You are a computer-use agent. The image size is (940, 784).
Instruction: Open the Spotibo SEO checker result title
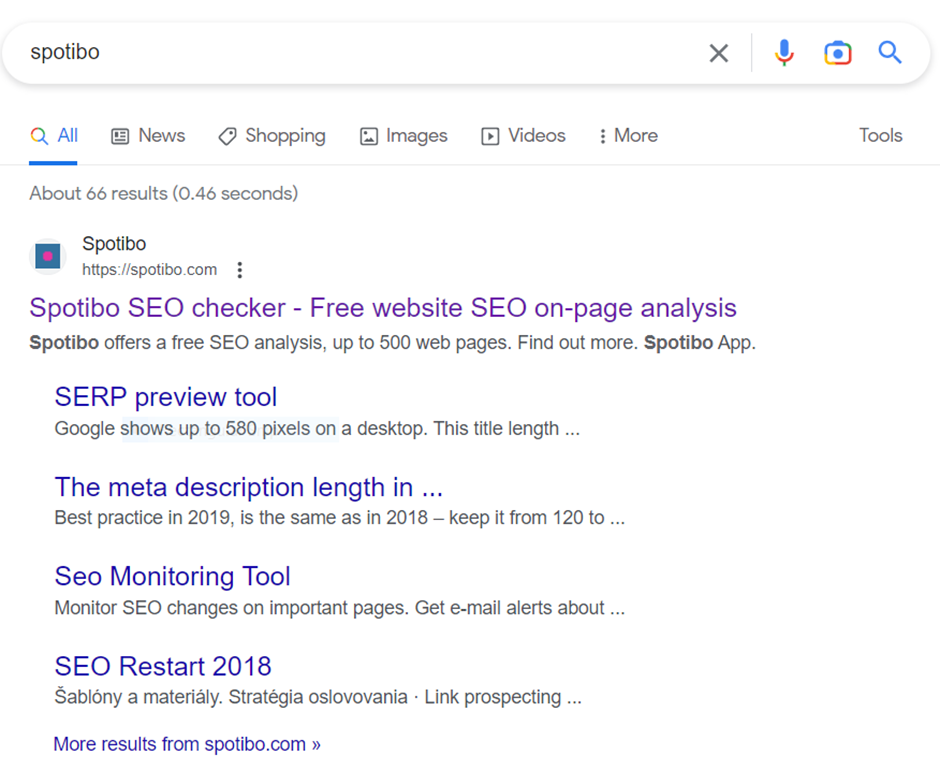click(382, 308)
